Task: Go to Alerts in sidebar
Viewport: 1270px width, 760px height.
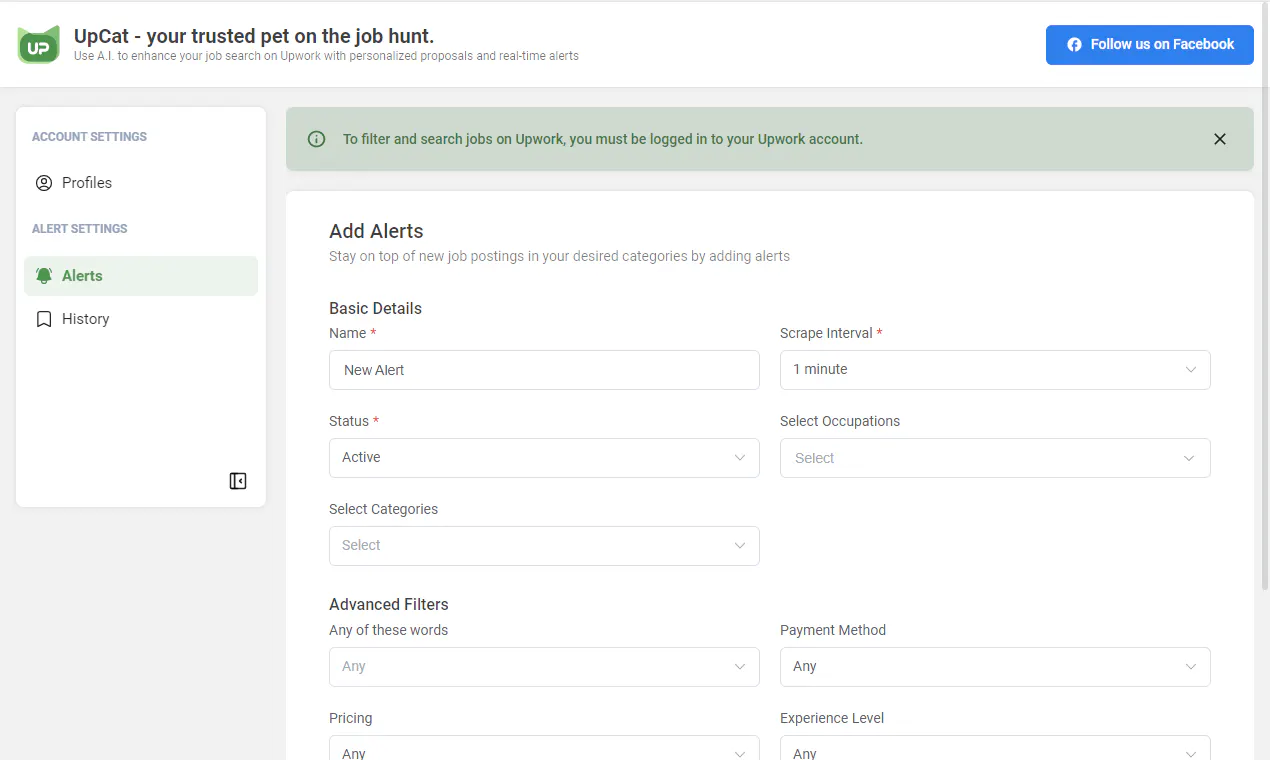Action: coord(141,276)
